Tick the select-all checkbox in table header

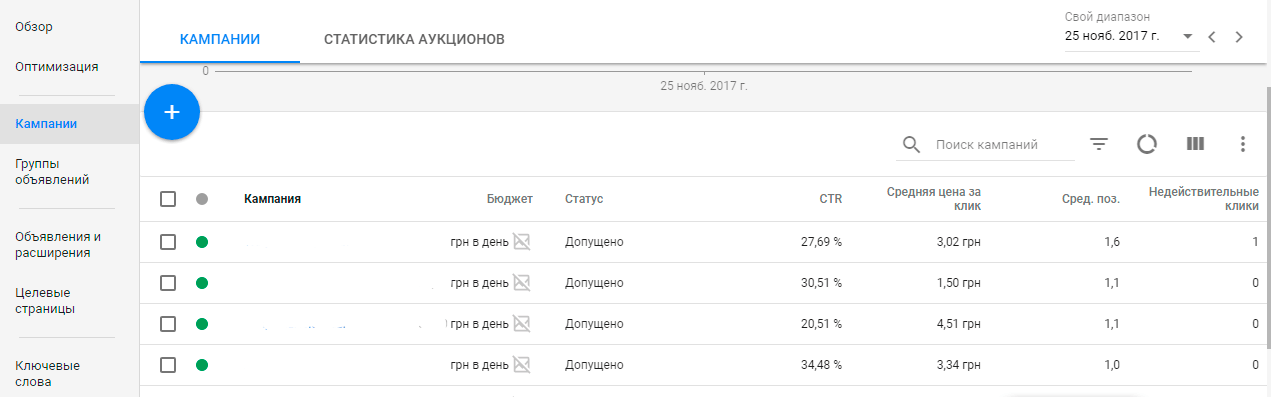click(x=168, y=199)
